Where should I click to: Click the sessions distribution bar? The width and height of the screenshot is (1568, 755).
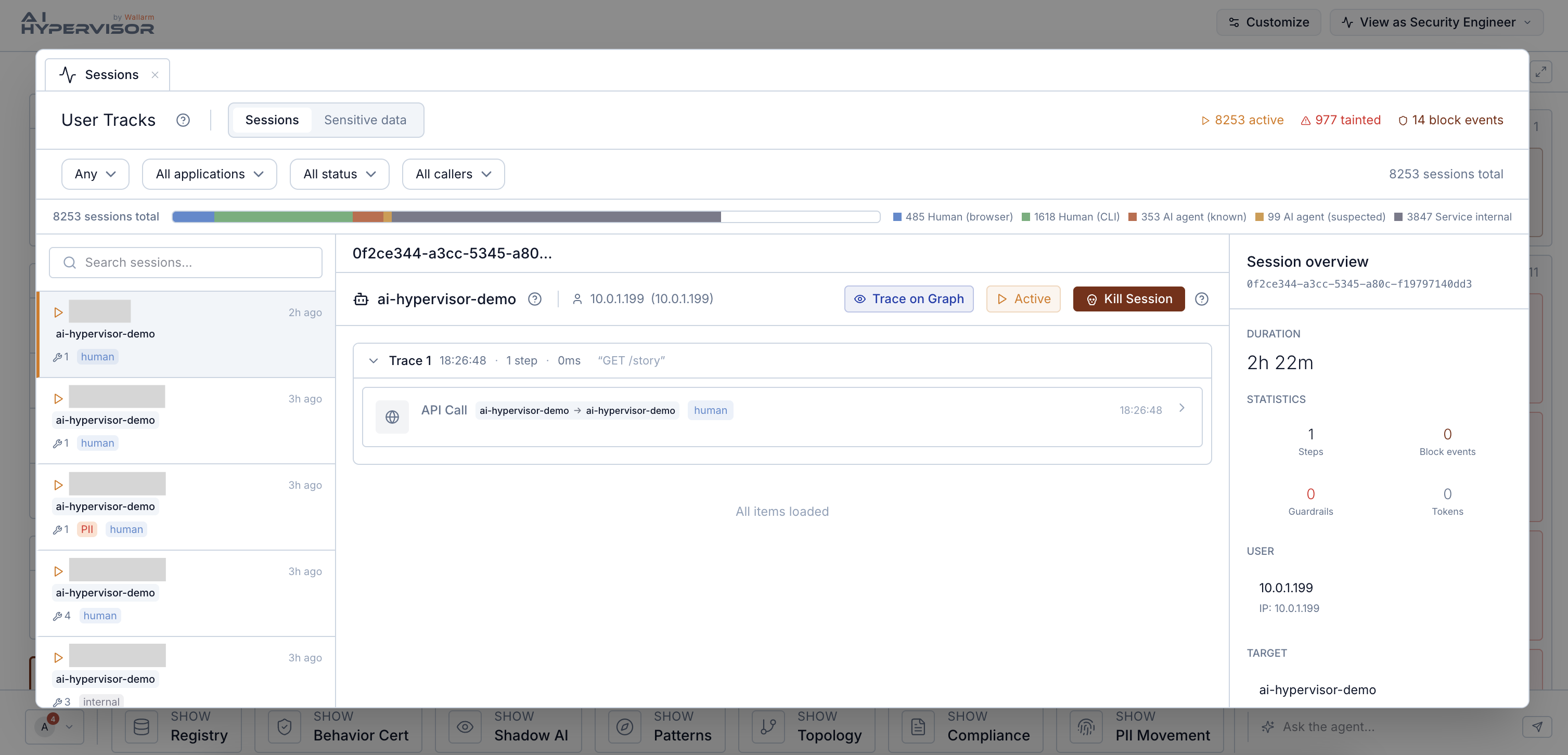coord(526,217)
